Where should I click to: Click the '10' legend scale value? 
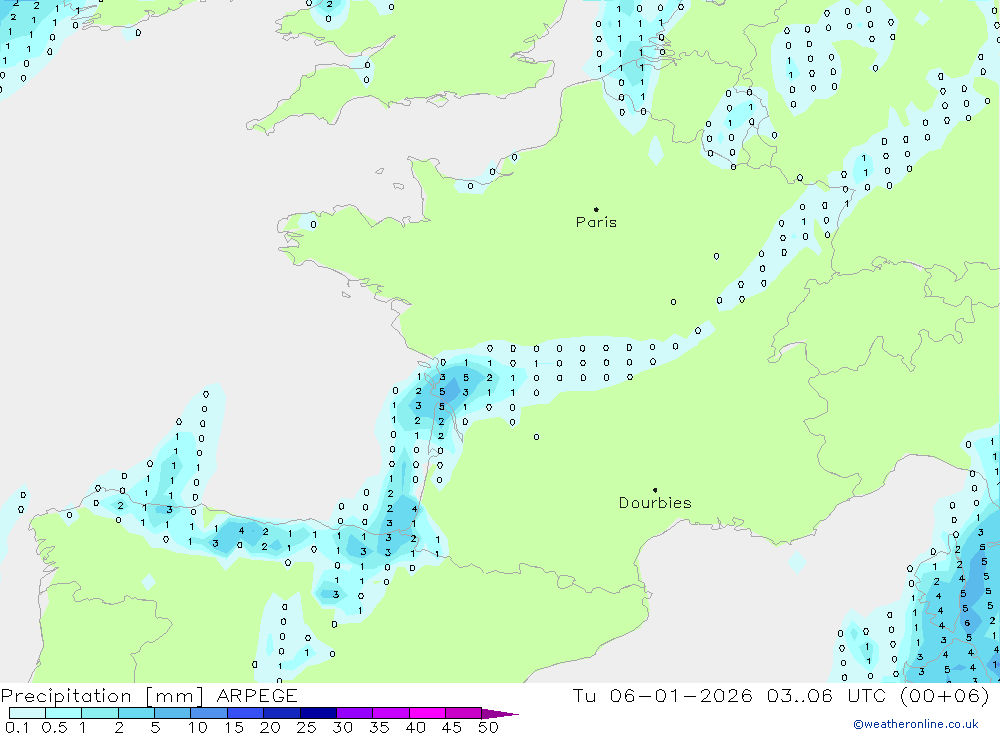point(198,727)
